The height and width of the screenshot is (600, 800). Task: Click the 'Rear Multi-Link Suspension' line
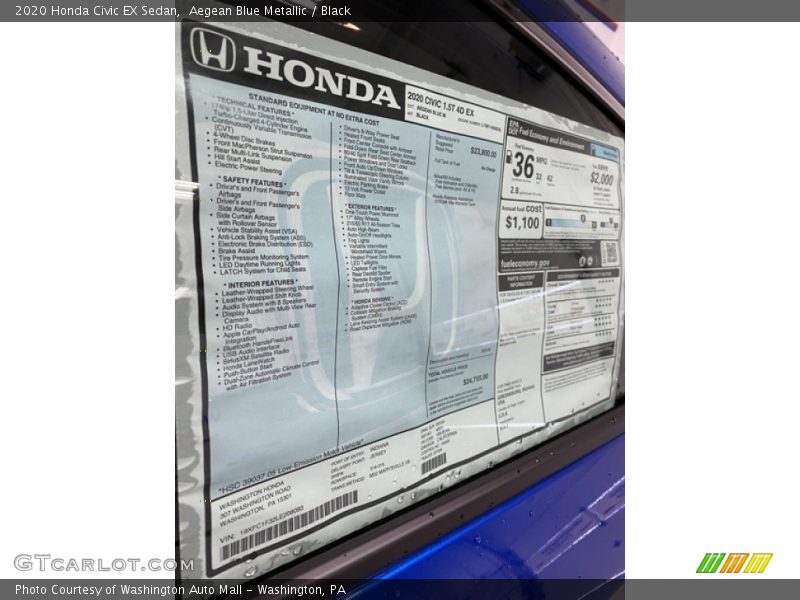tap(252, 154)
